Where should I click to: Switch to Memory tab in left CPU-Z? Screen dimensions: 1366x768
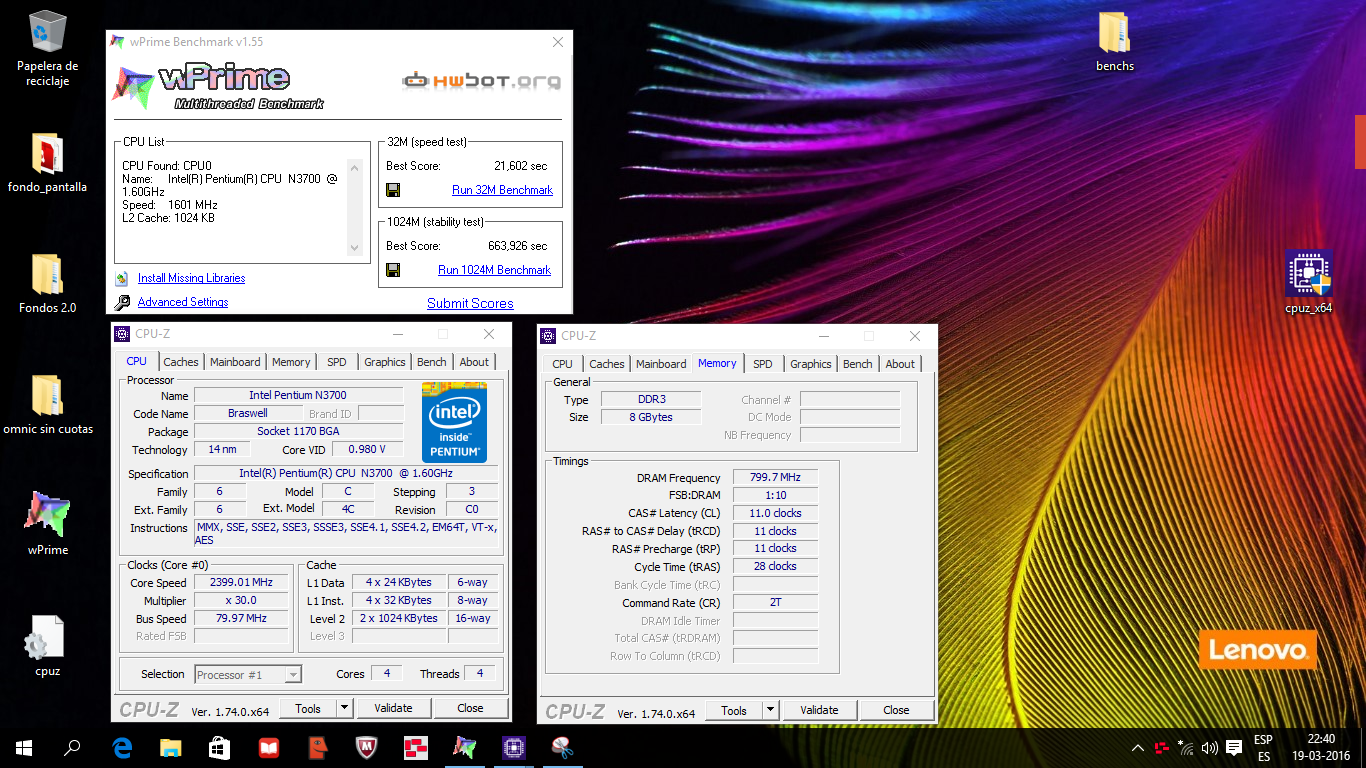pyautogui.click(x=291, y=362)
